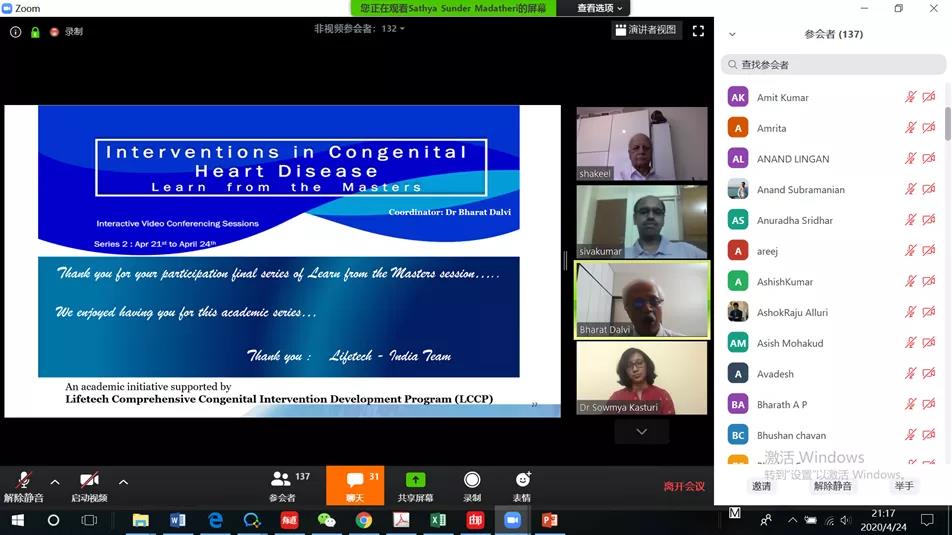Open the view options dropdown at top

pos(600,8)
